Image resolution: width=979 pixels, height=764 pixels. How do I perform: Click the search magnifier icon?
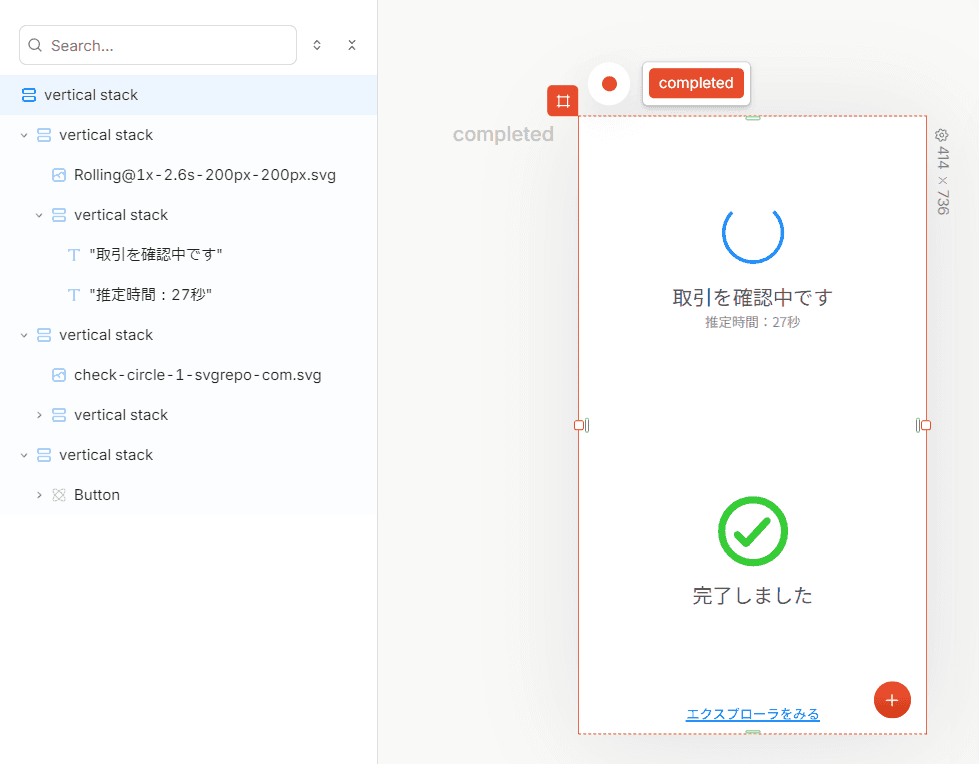pyautogui.click(x=35, y=45)
